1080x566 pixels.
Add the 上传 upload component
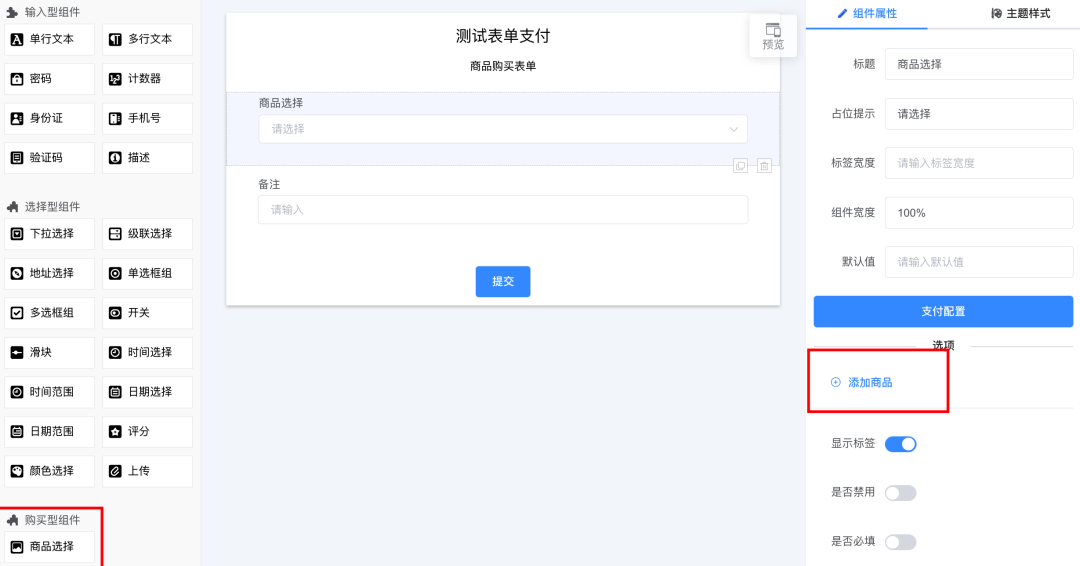click(x=147, y=471)
